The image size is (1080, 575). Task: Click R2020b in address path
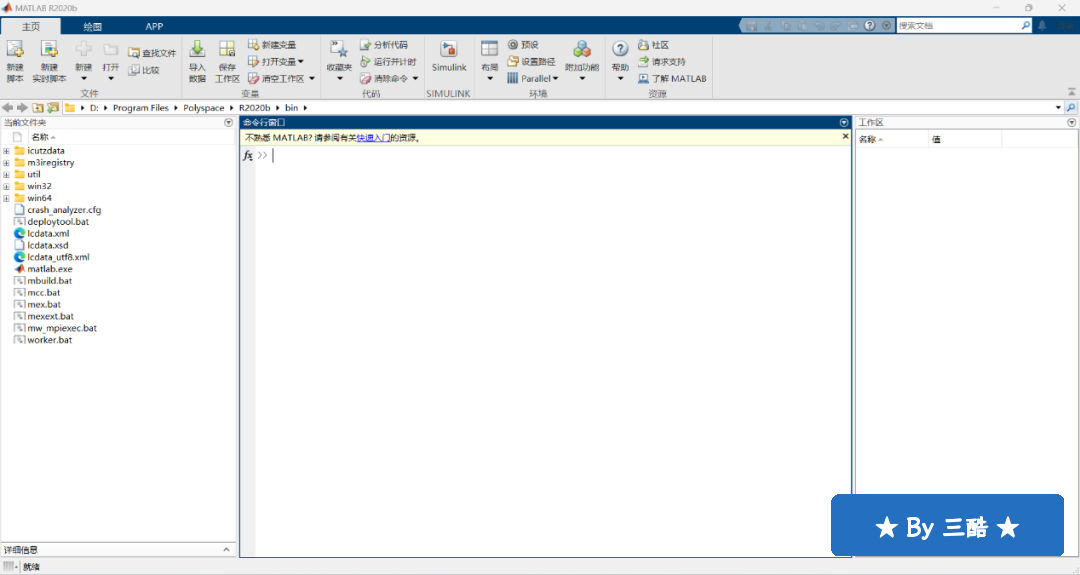254,107
